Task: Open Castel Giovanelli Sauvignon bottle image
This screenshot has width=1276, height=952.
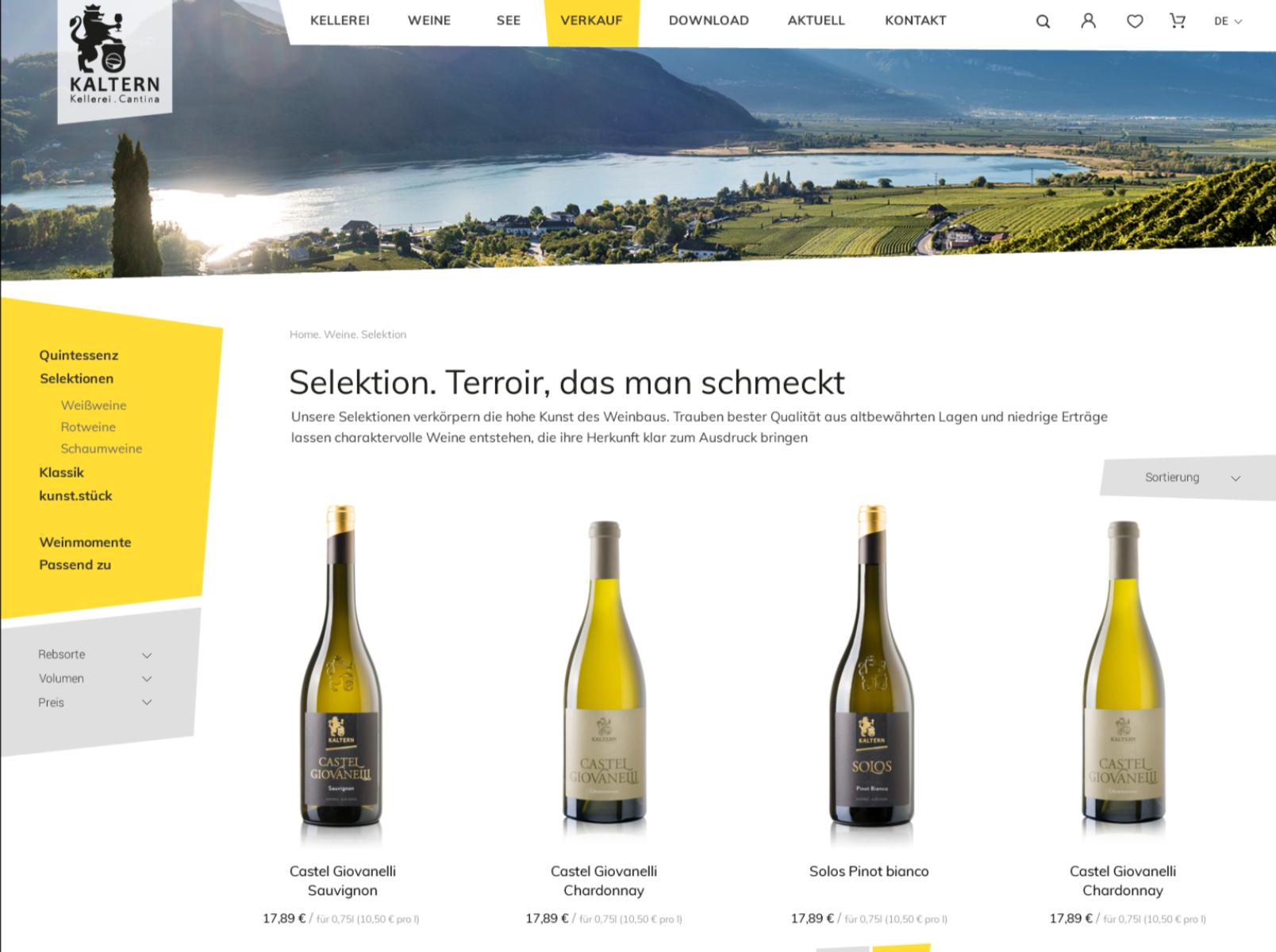Action: [x=341, y=675]
